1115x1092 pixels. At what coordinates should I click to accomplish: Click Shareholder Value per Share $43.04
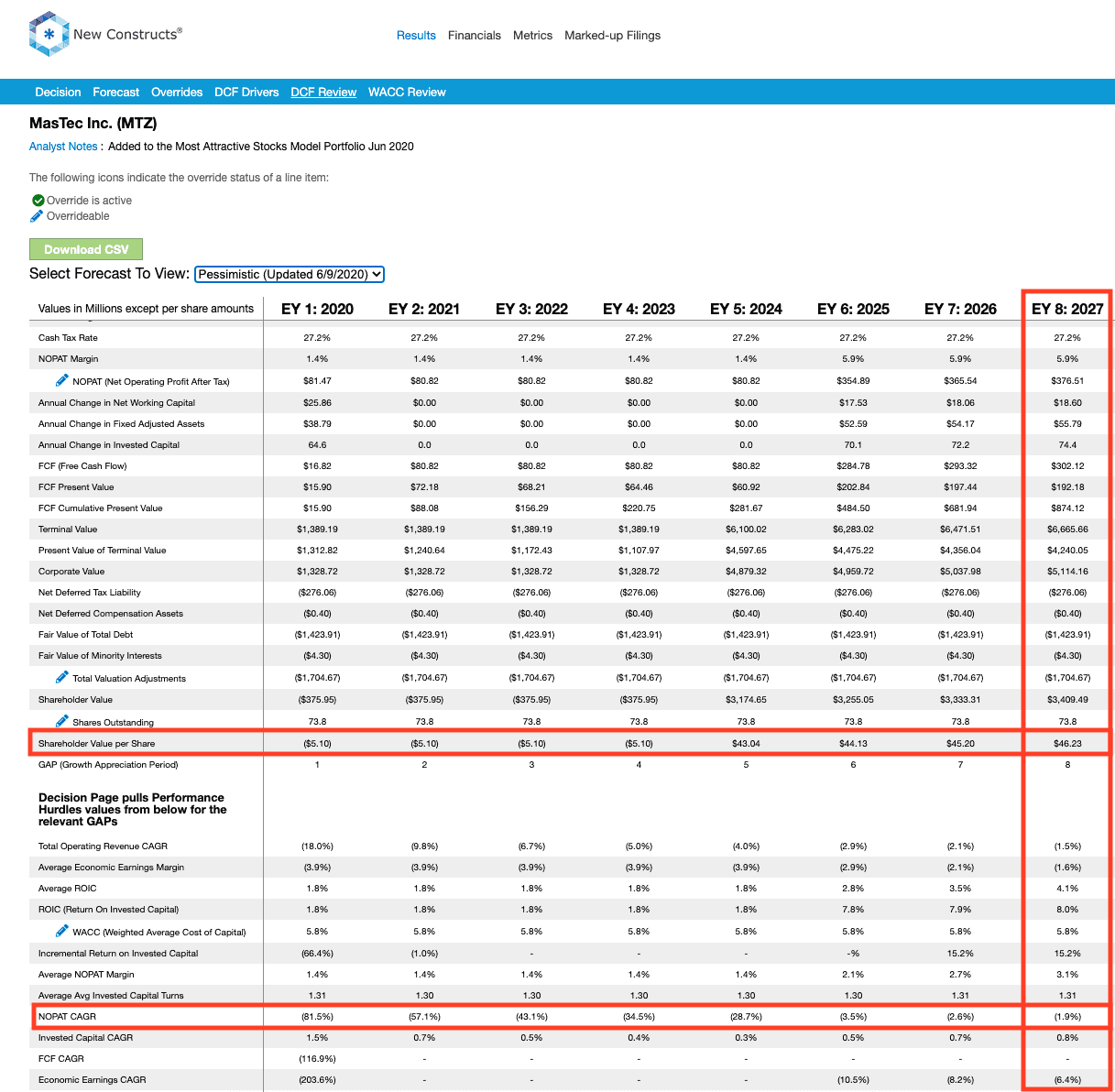coord(746,744)
